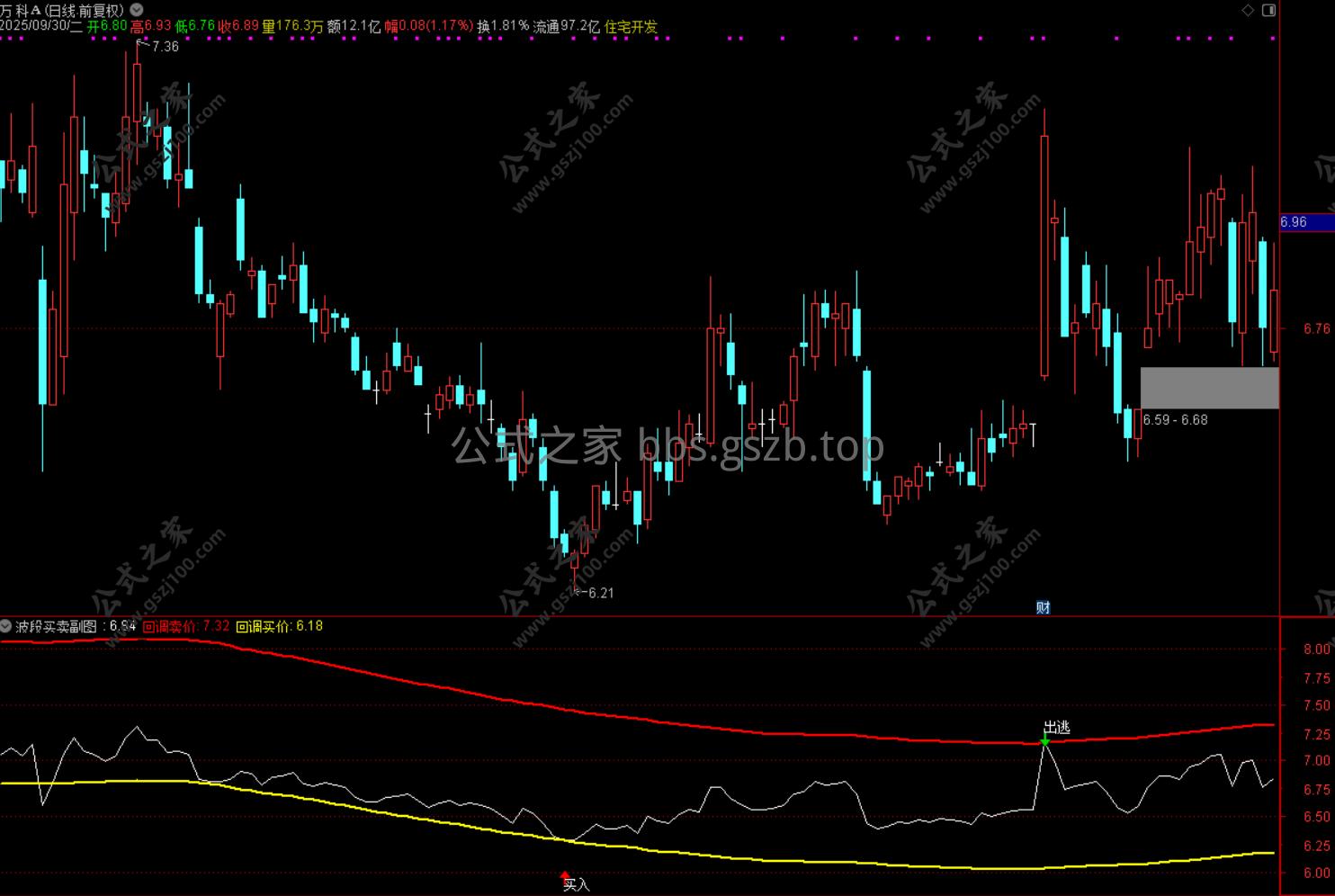The height and width of the screenshot is (896, 1335).
Task: Click the 6.76 label on price axis
Action: pos(1316,329)
